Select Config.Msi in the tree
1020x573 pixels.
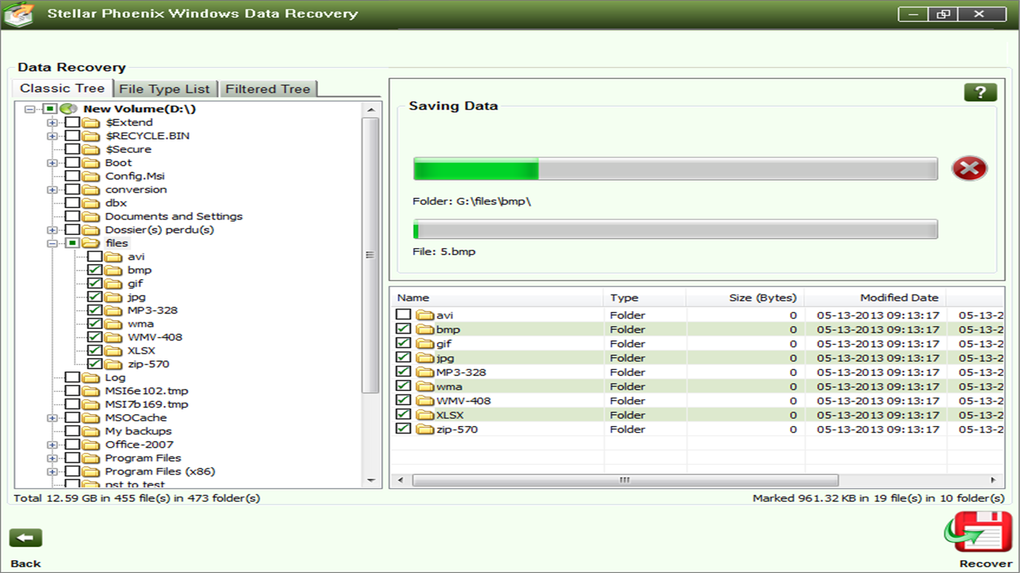tap(135, 176)
